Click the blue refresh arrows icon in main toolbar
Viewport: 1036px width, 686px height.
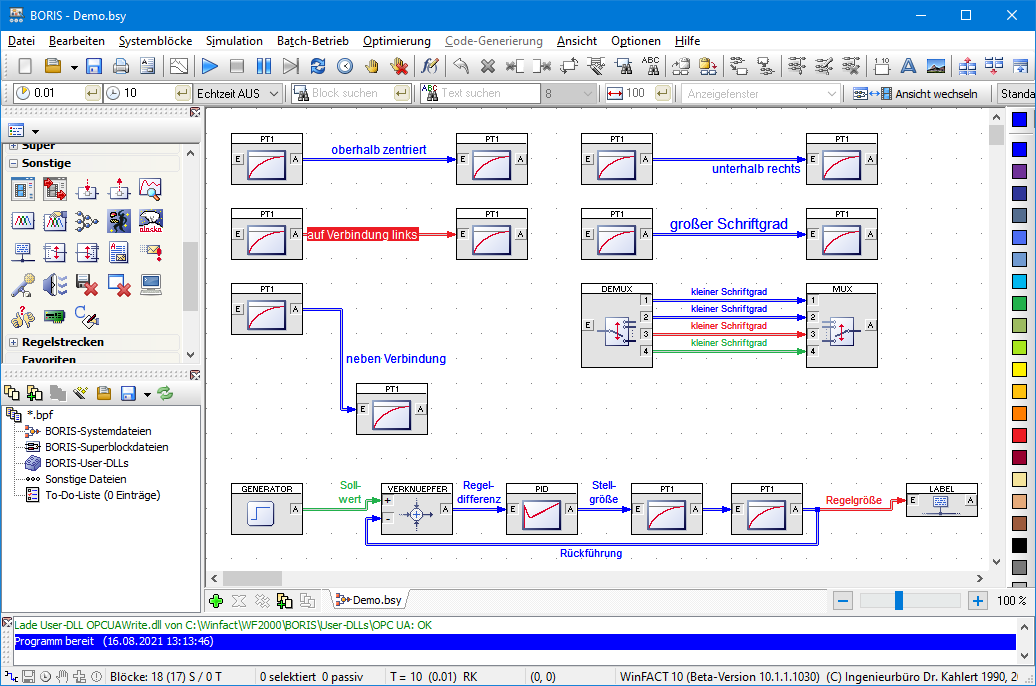pos(318,66)
